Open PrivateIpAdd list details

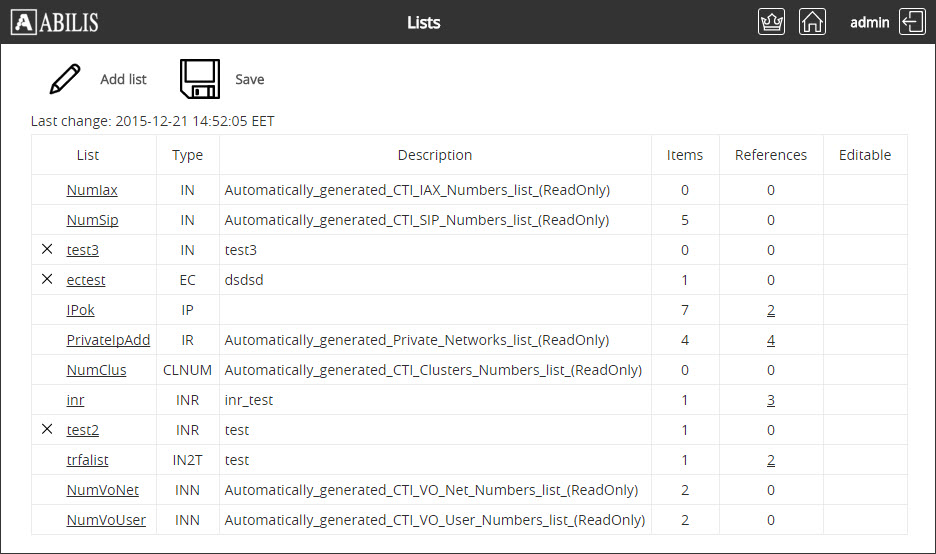(108, 340)
